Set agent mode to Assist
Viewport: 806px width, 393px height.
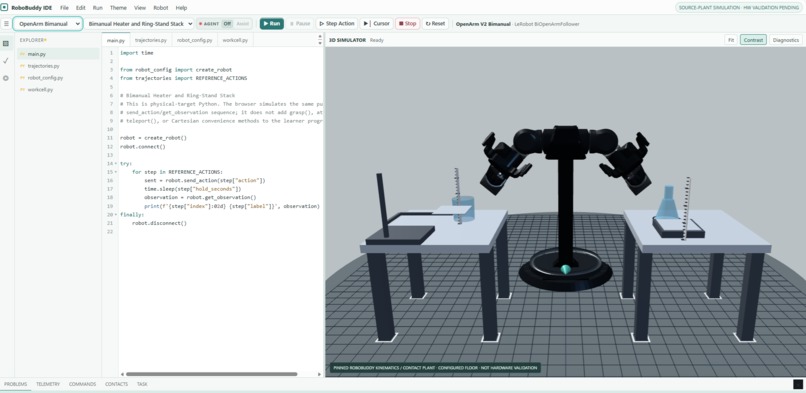pyautogui.click(x=242, y=24)
